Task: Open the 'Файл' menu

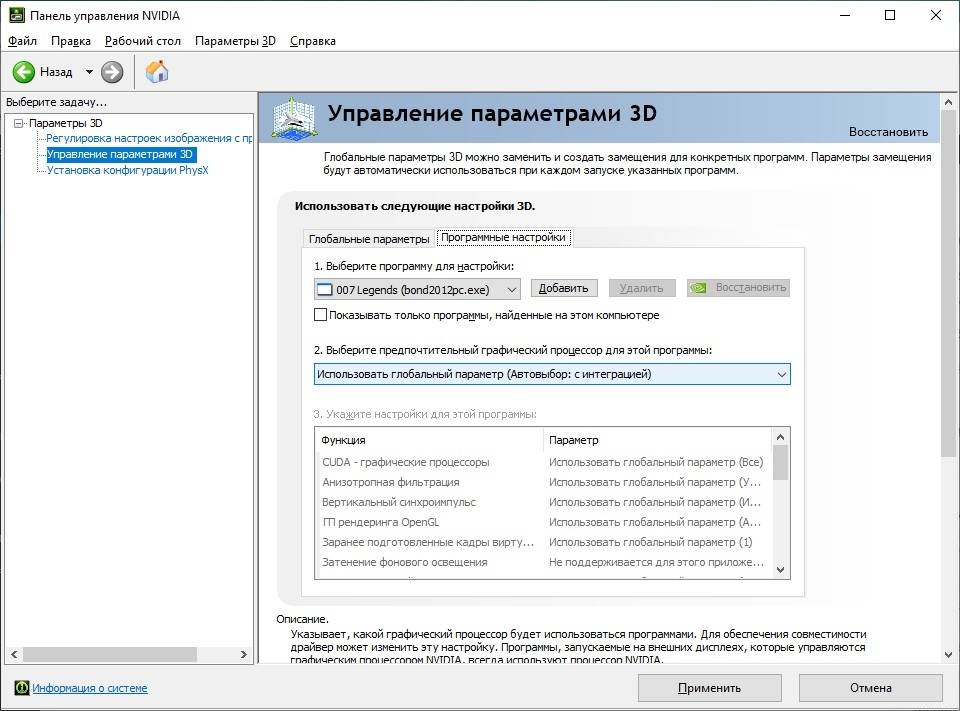Action: (22, 41)
